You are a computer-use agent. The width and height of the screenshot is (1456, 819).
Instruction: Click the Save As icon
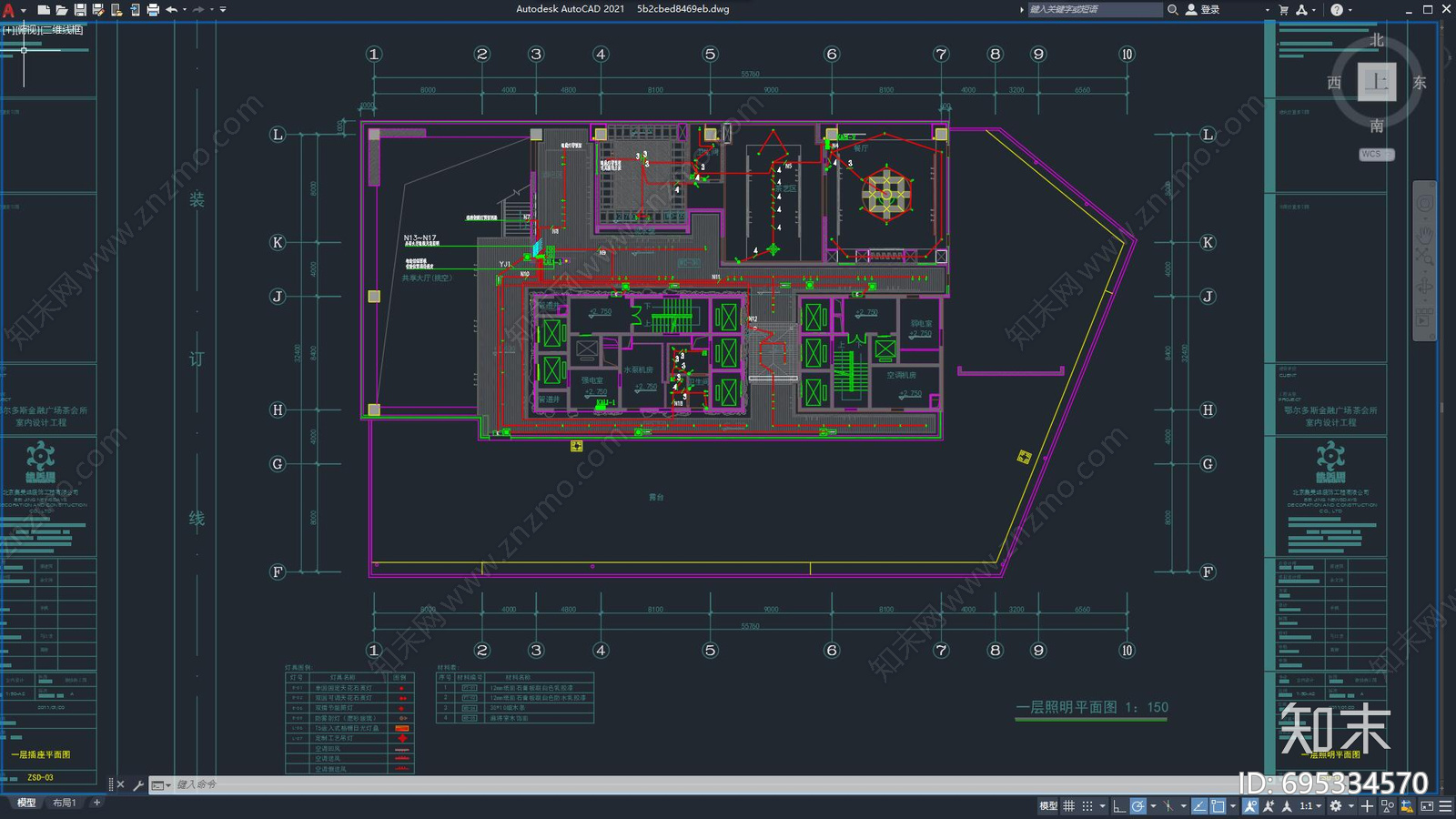[98, 10]
